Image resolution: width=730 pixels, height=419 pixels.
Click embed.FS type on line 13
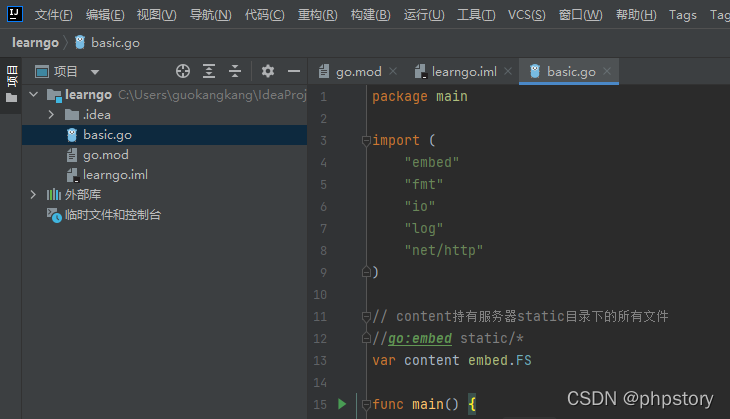500,360
